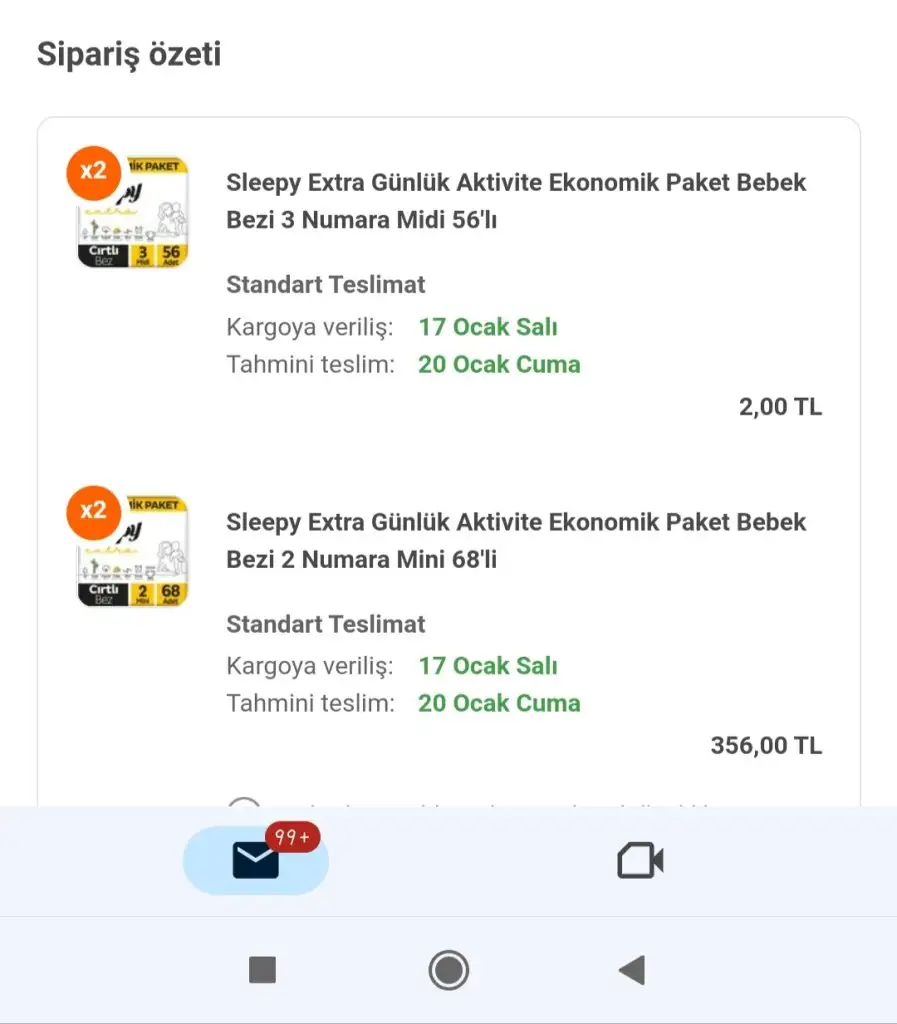Open Sleepy Extra 3 Numara Midi 56'lı title
Viewport: 897px width, 1024px height.
(x=516, y=201)
